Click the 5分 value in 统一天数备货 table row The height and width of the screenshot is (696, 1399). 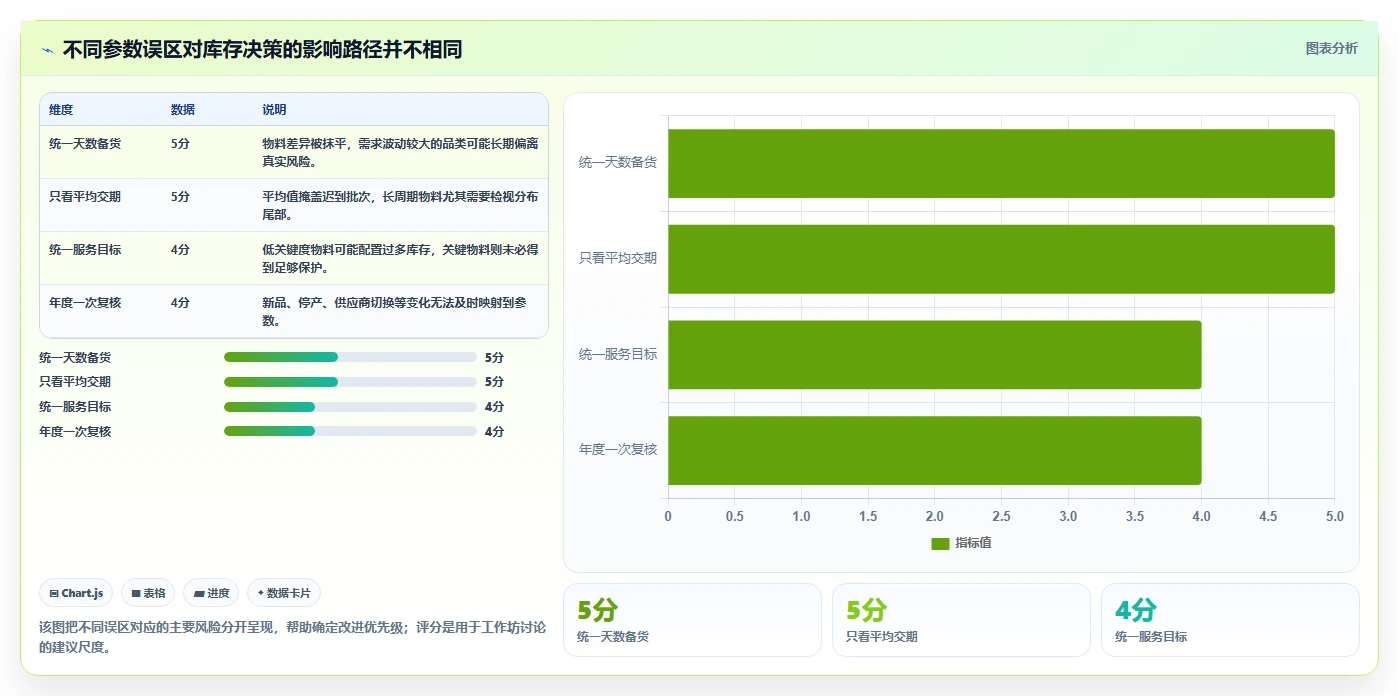point(180,144)
